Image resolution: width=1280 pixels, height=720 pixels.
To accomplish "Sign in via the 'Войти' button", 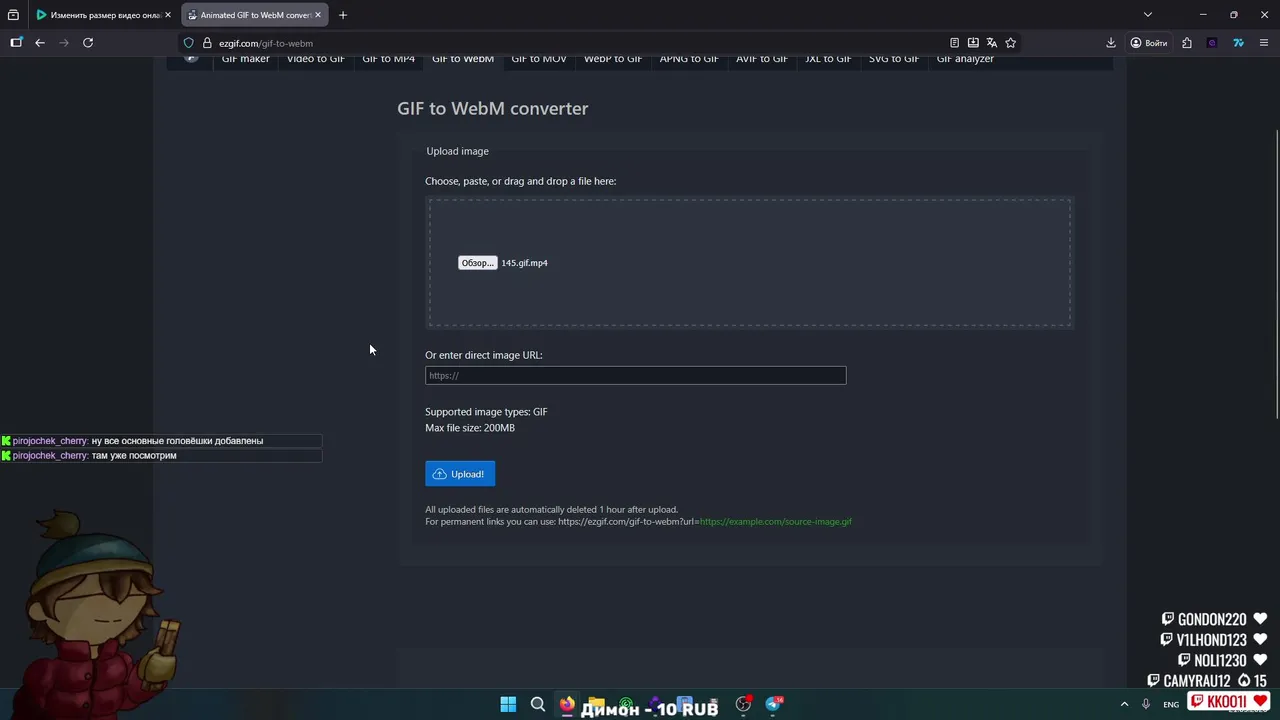I will 1149,43.
